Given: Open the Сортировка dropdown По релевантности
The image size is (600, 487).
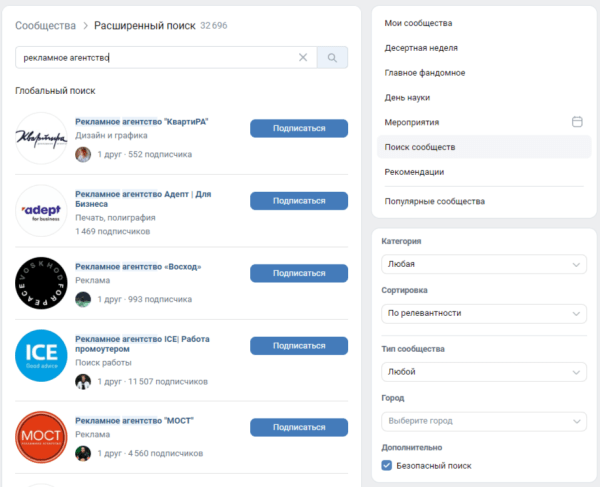Looking at the screenshot, I should pos(484,313).
